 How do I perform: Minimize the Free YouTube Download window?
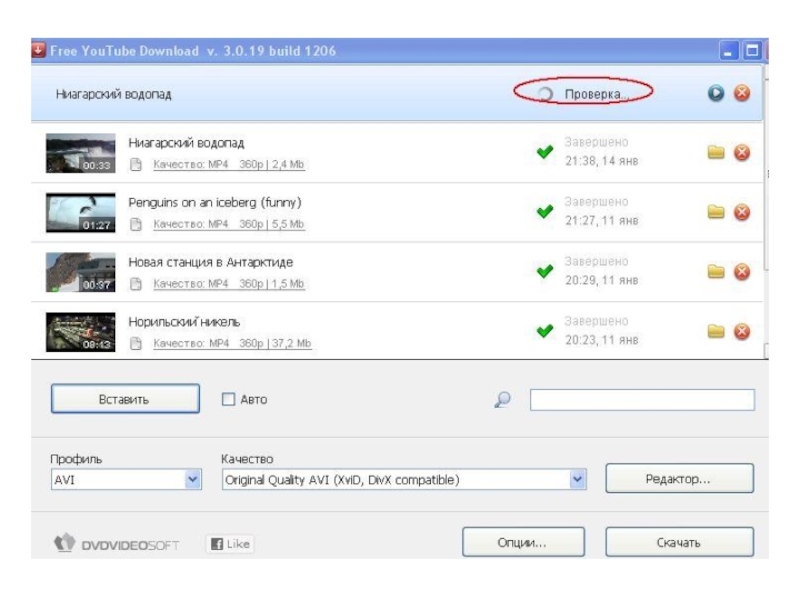pos(729,51)
